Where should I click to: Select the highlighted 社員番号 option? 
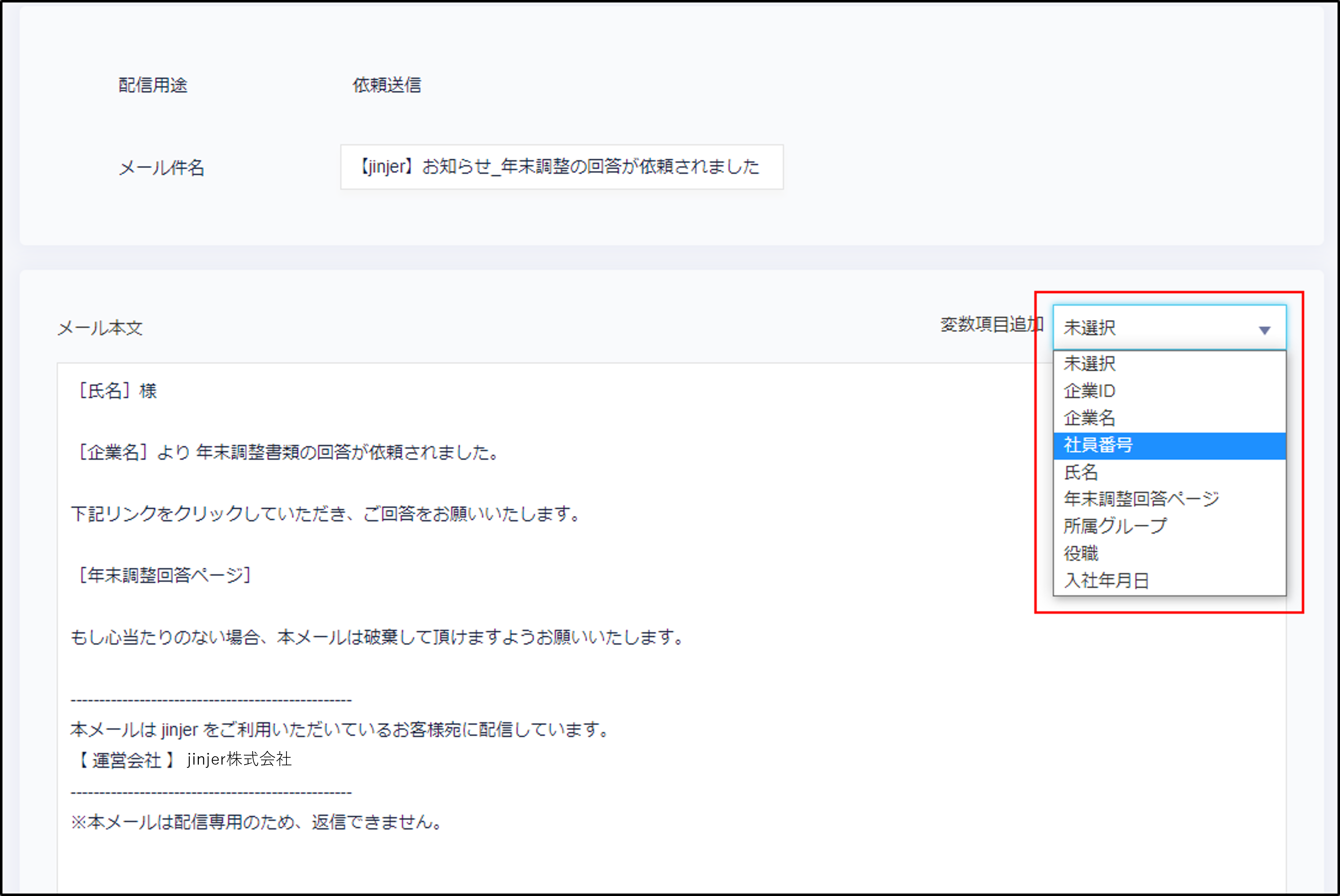click(1098, 445)
